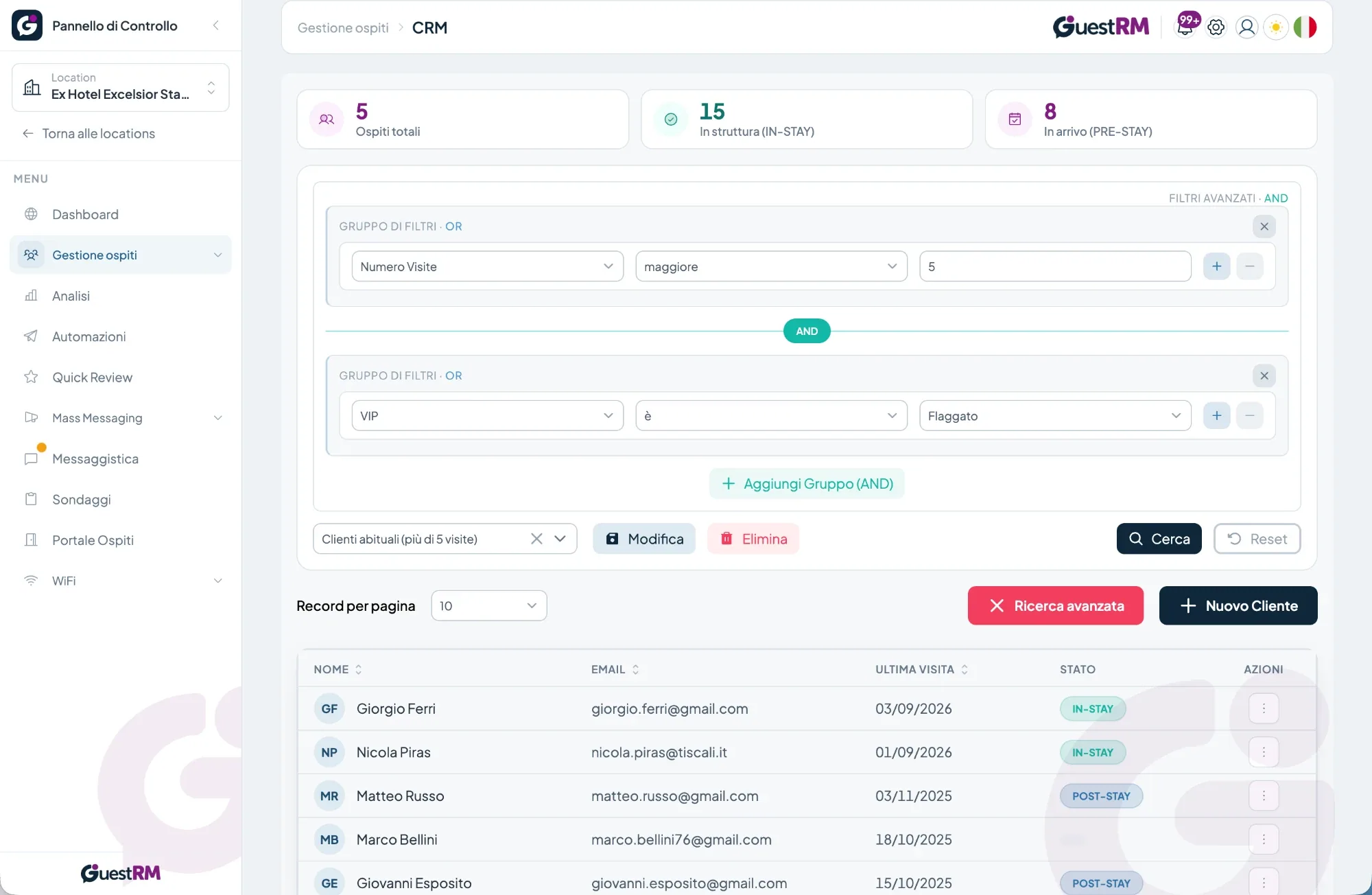Open the Location selector Ex Hotel Excelsior
The height and width of the screenshot is (895, 1372).
[x=121, y=87]
